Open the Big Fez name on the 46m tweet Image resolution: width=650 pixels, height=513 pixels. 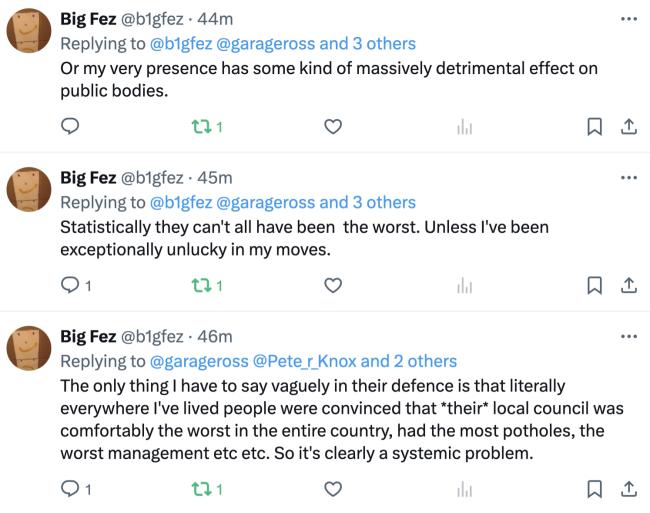[x=88, y=336]
